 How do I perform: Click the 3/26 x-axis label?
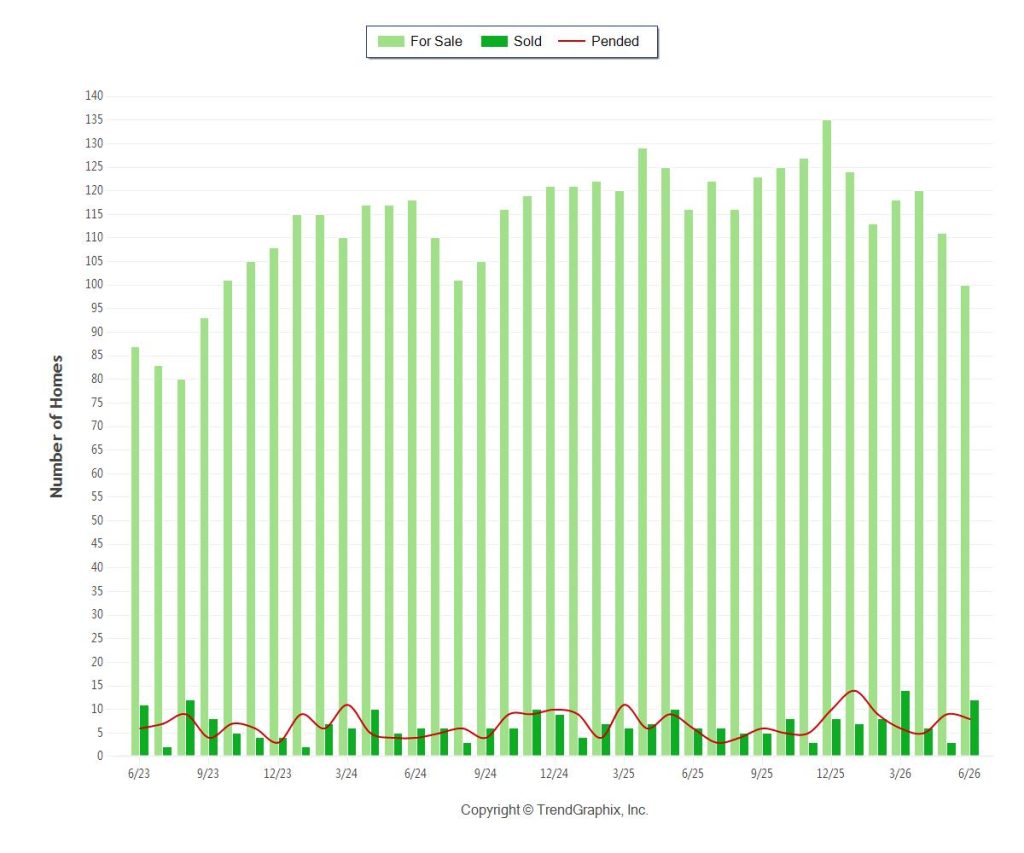(900, 773)
